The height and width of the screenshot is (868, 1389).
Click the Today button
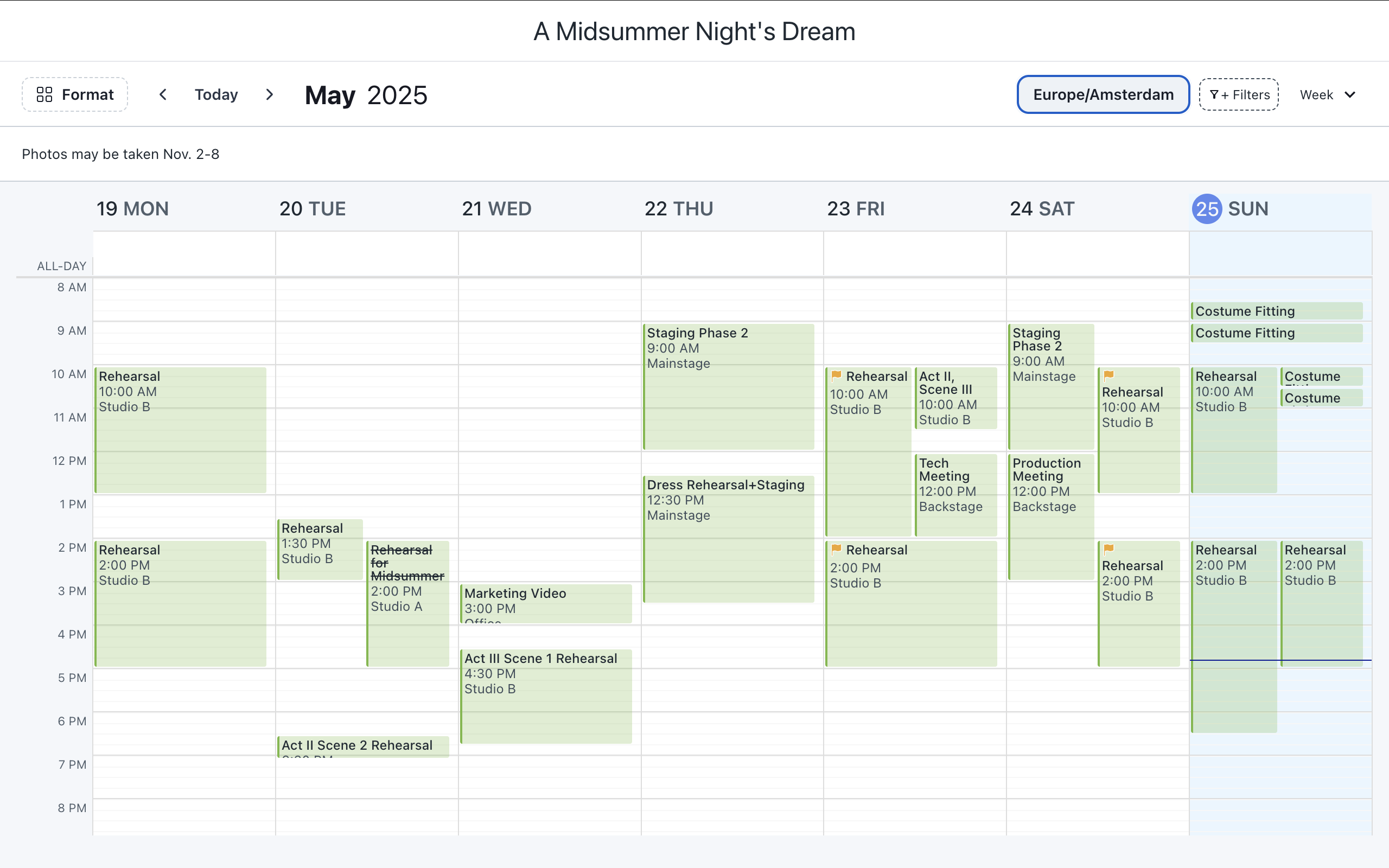pyautogui.click(x=216, y=94)
